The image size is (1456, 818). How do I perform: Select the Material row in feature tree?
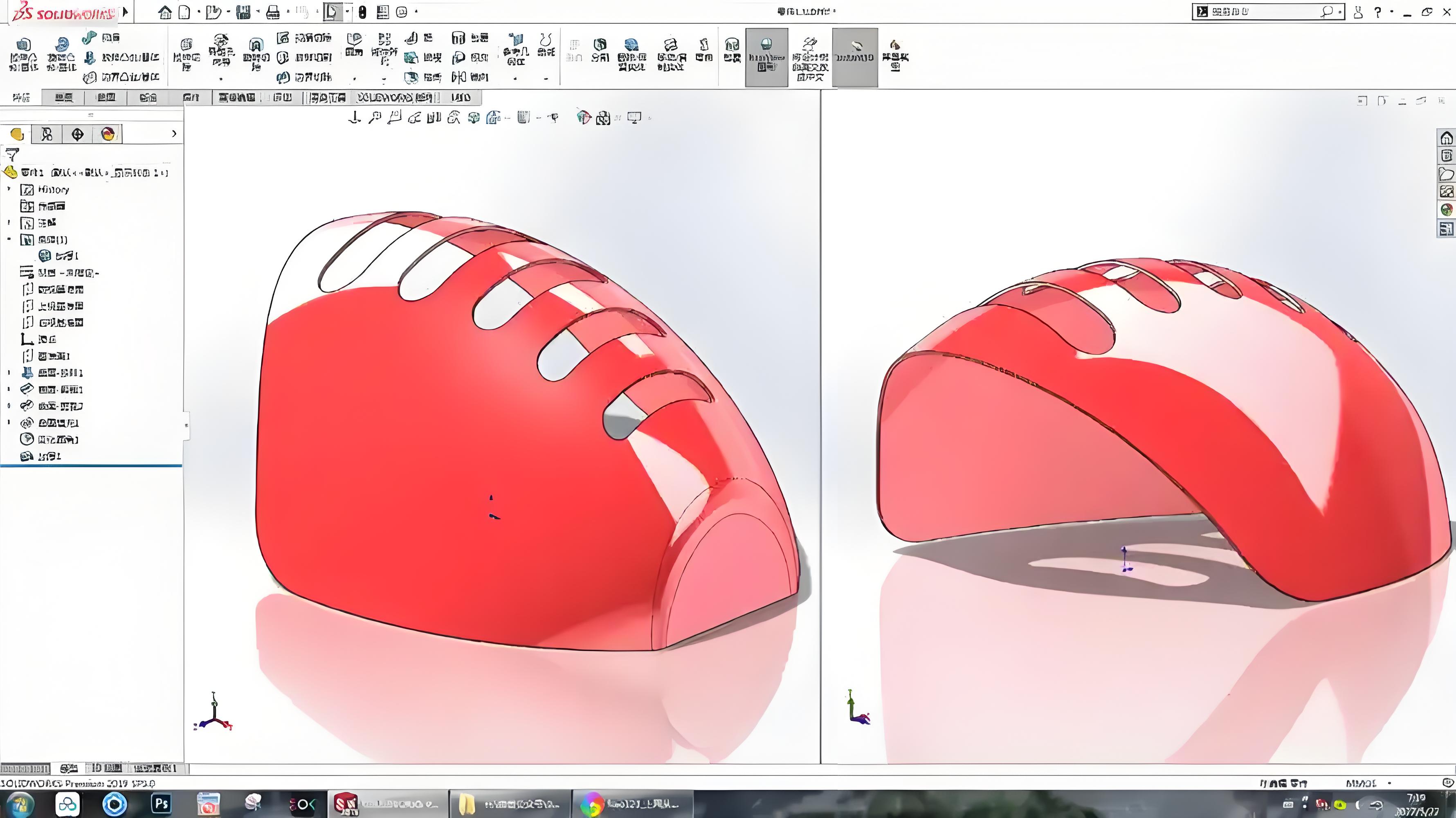click(x=59, y=273)
